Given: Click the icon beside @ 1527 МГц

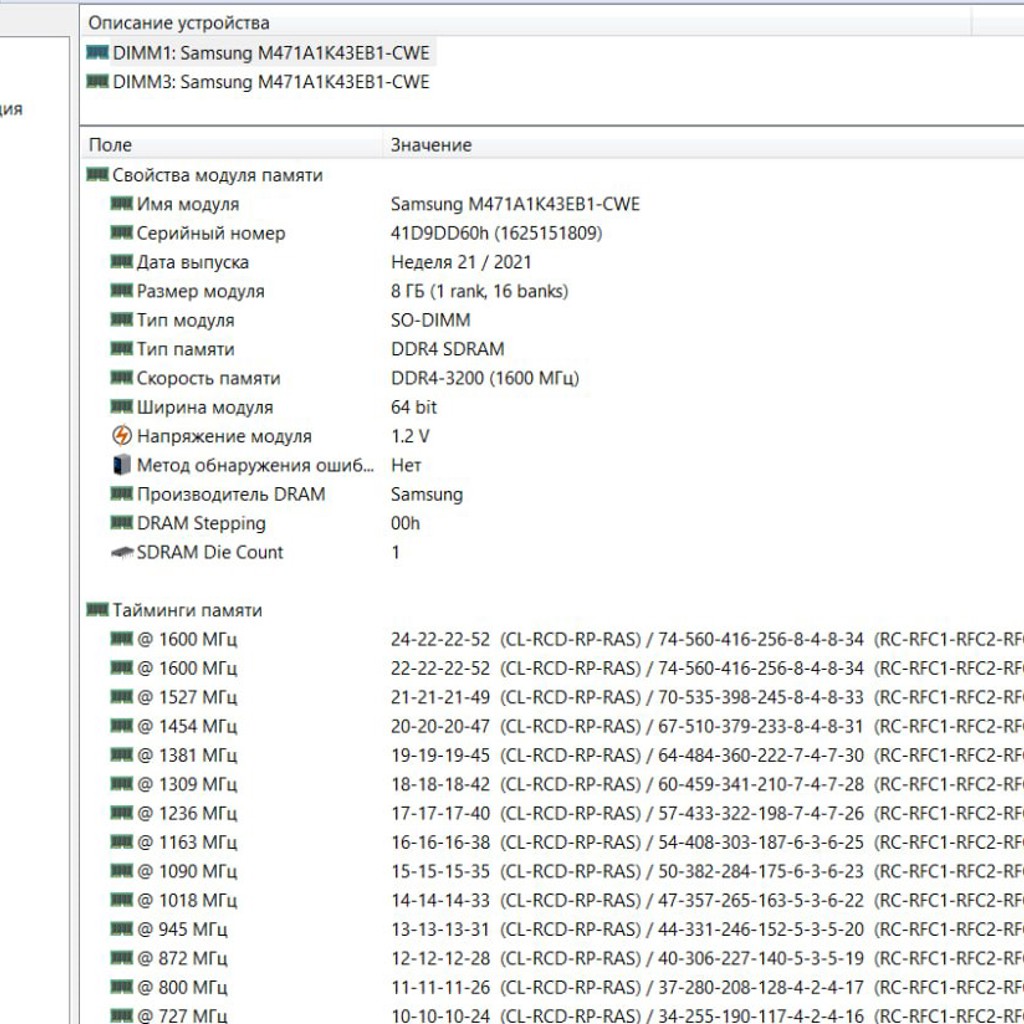Looking at the screenshot, I should click(121, 697).
